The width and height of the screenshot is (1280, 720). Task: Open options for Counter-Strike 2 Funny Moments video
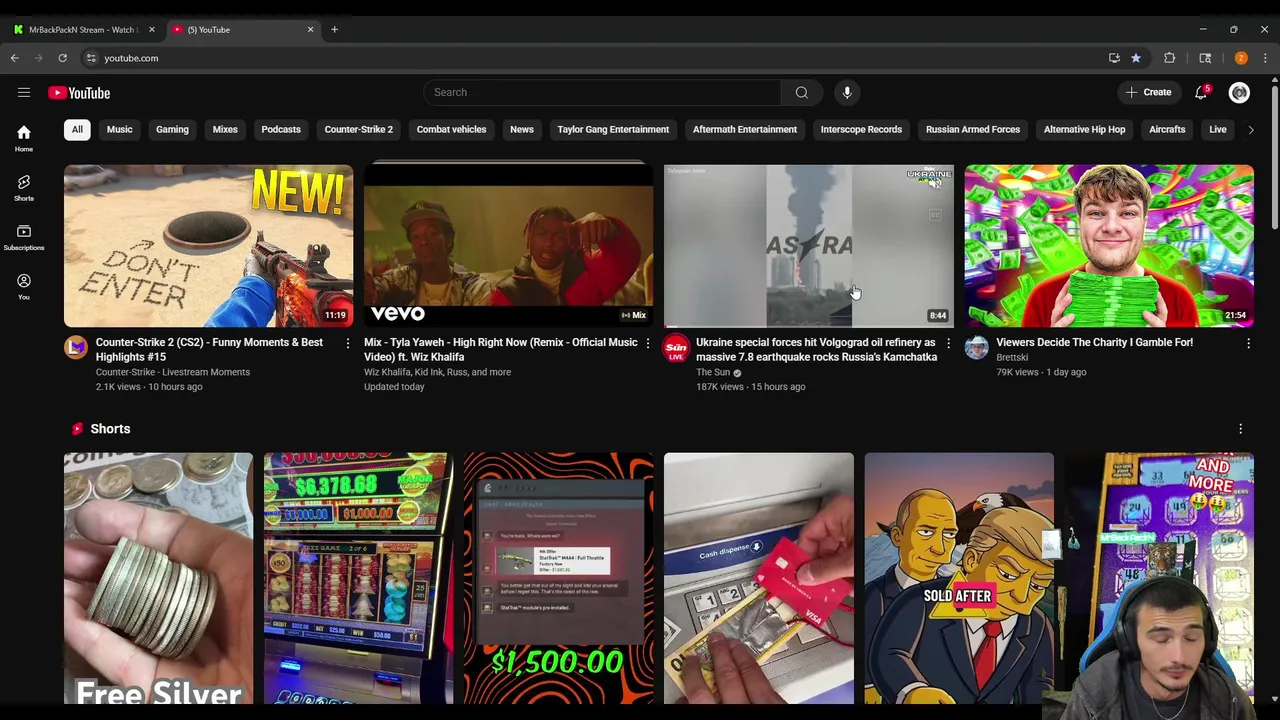coord(348,343)
